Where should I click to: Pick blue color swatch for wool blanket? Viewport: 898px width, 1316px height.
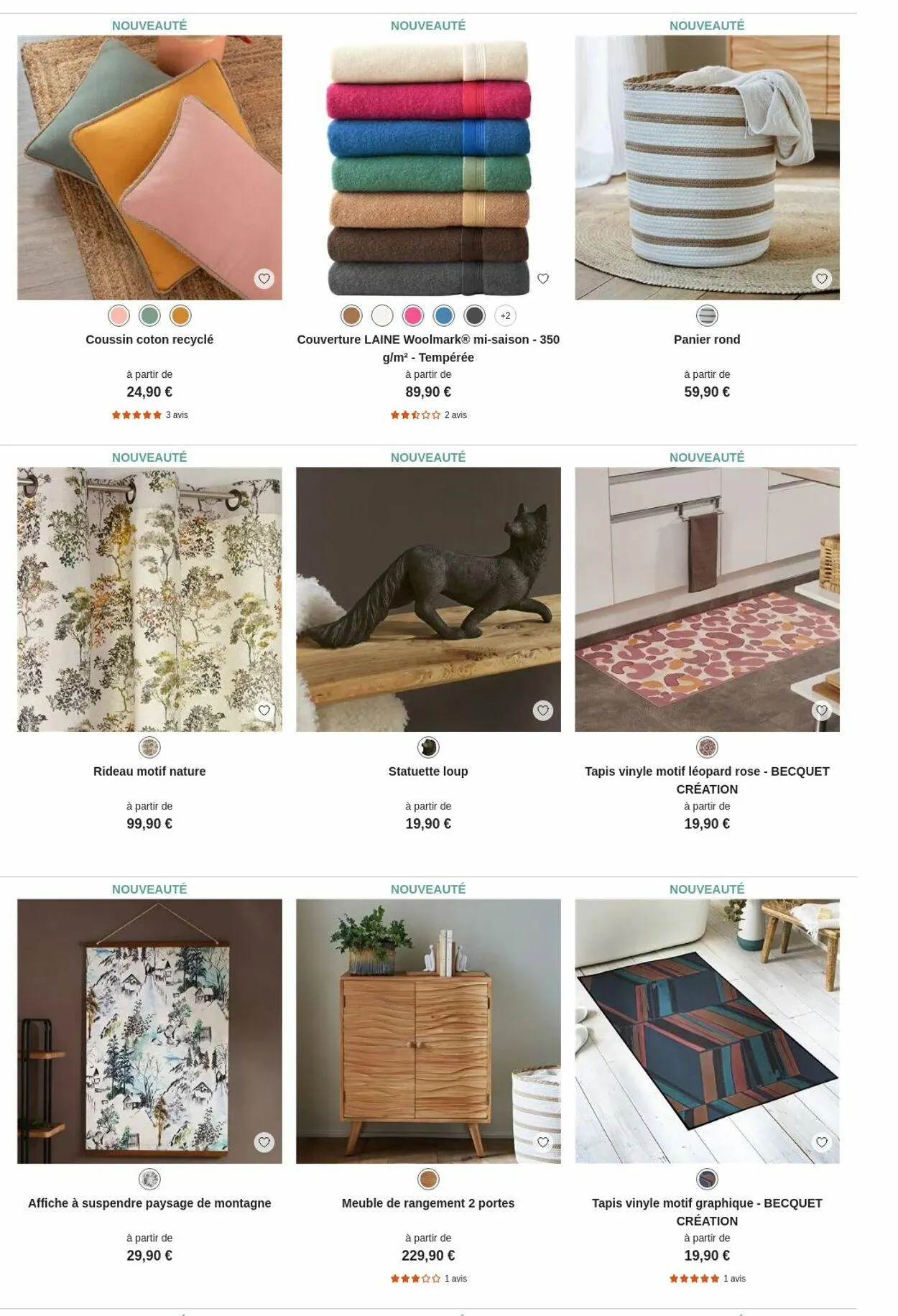coord(444,315)
